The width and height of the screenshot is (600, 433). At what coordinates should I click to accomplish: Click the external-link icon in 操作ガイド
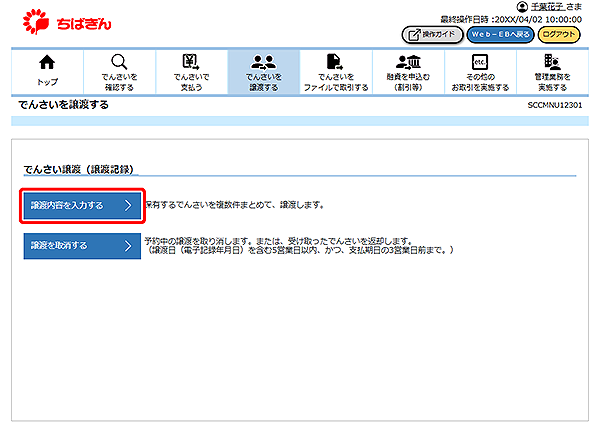[415, 34]
